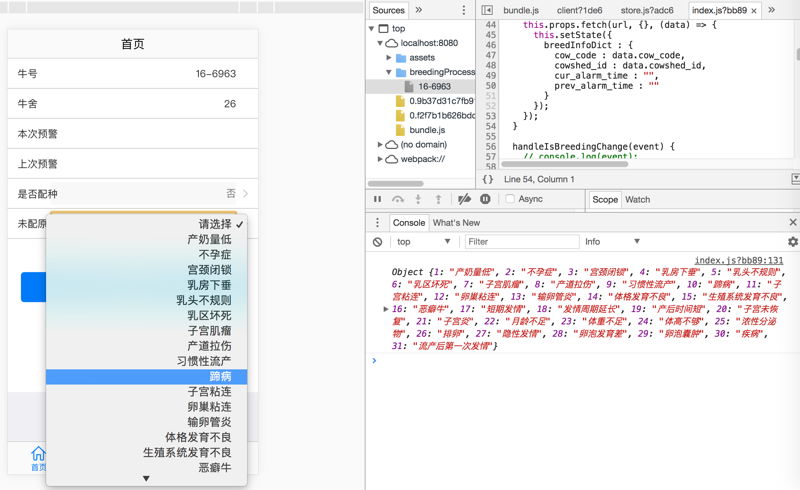Image resolution: width=800 pixels, height=490 pixels.
Task: Select Watch tab in debugger
Action: tap(638, 200)
